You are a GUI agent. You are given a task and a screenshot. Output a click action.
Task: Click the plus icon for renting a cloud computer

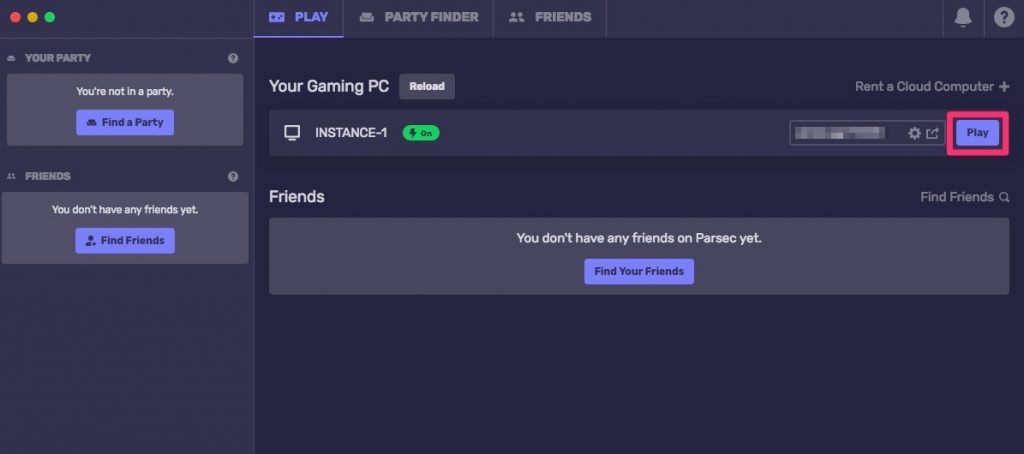[x=1004, y=86]
